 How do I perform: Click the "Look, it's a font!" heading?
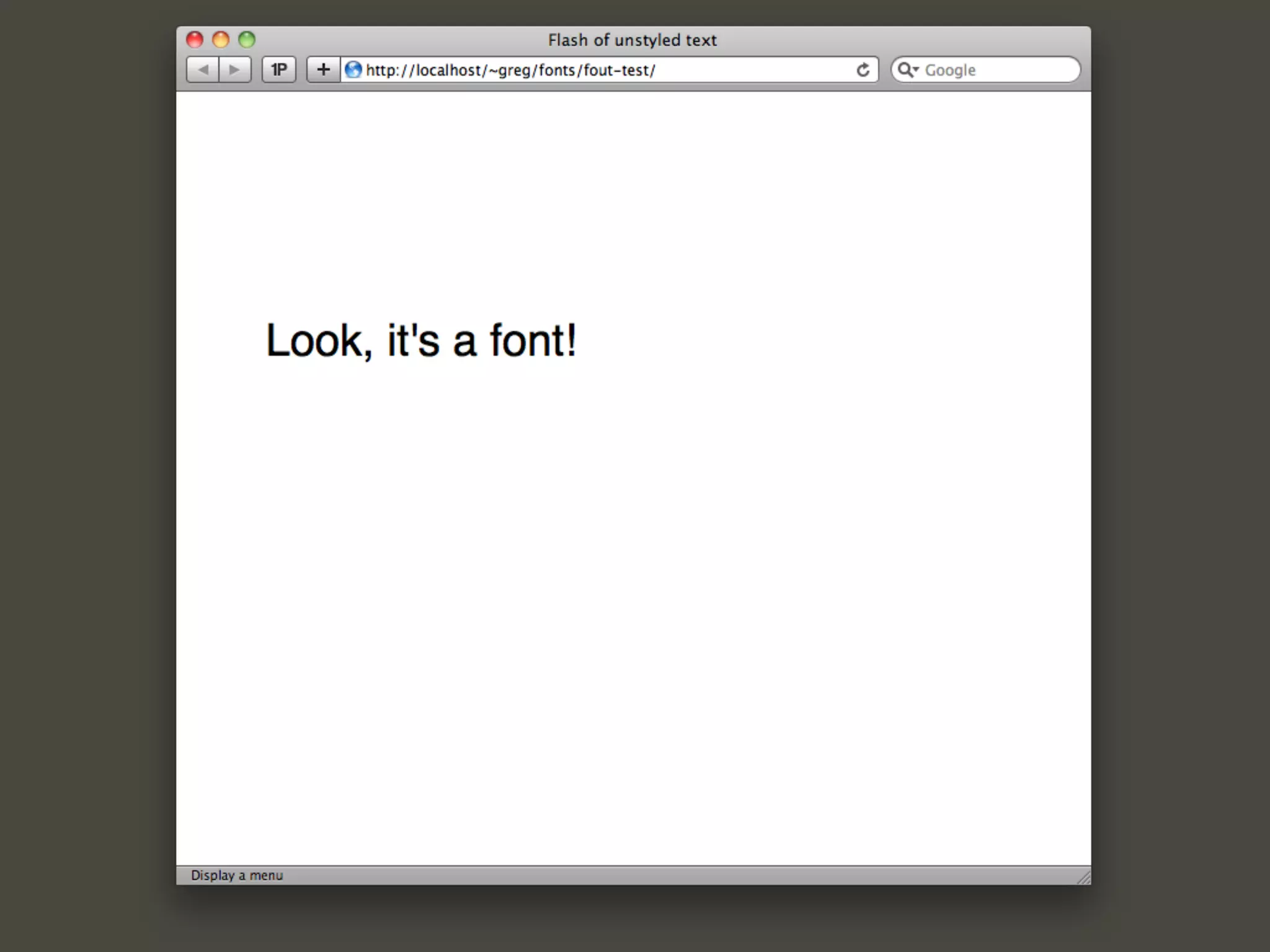421,340
